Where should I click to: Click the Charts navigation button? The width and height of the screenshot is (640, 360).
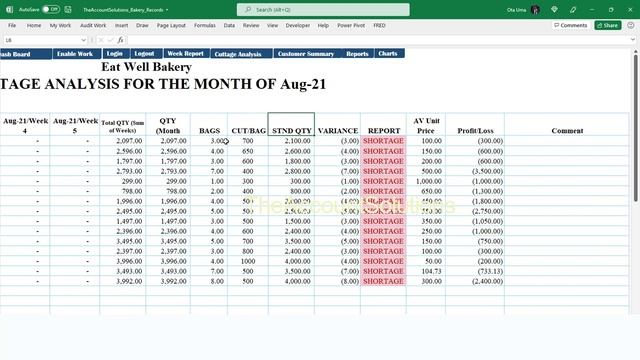point(389,53)
